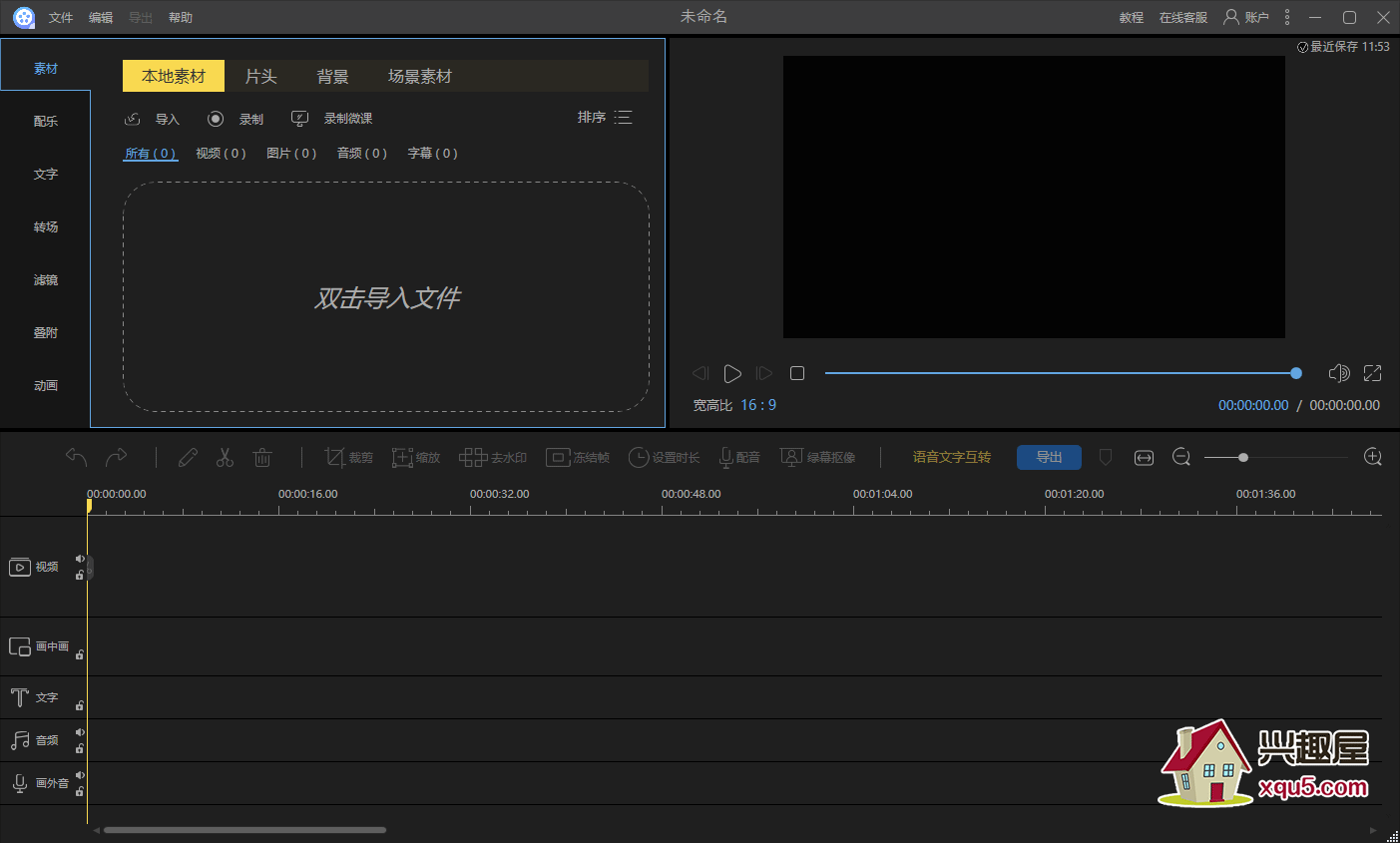
Task: Open the 文件 menu
Action: (61, 17)
